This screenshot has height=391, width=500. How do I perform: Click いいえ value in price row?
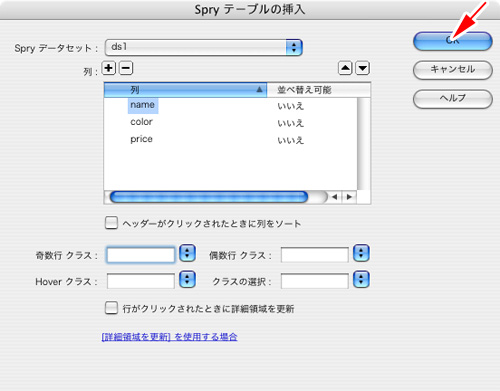tap(291, 140)
